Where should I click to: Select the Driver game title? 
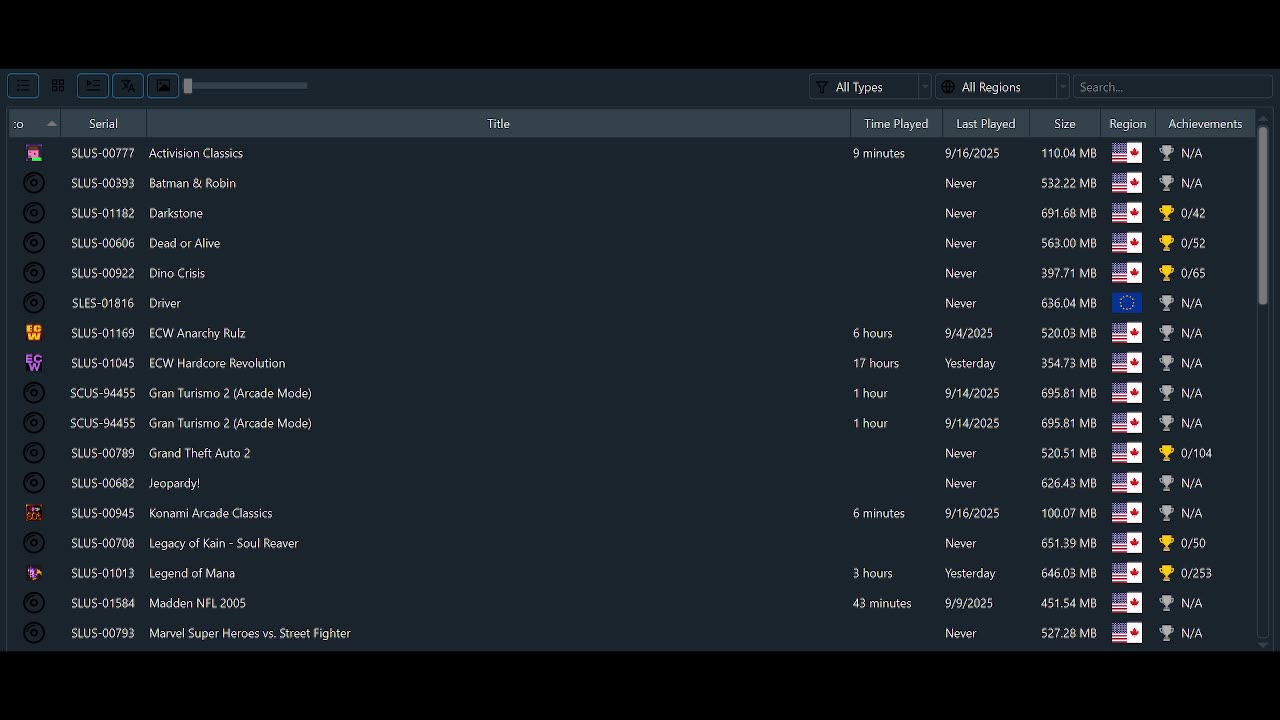[165, 303]
